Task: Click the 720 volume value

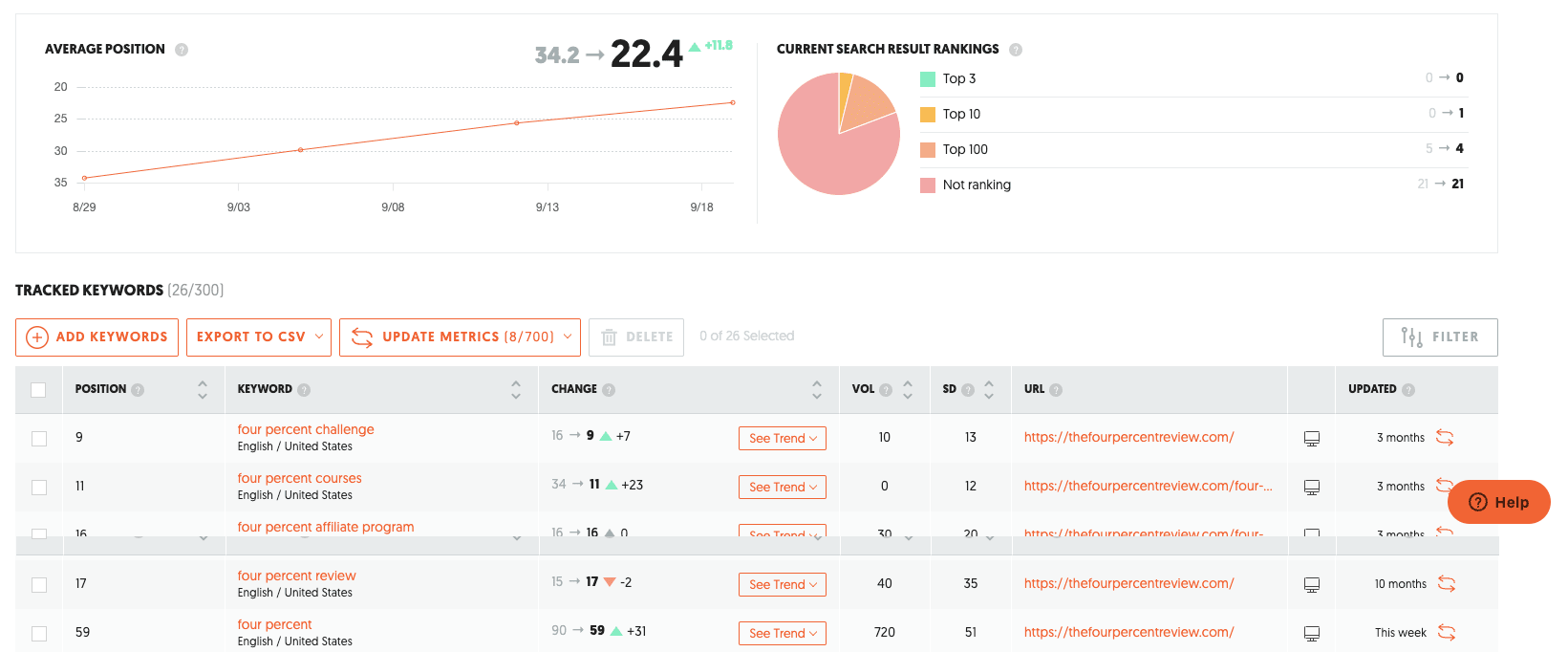Action: tap(885, 633)
